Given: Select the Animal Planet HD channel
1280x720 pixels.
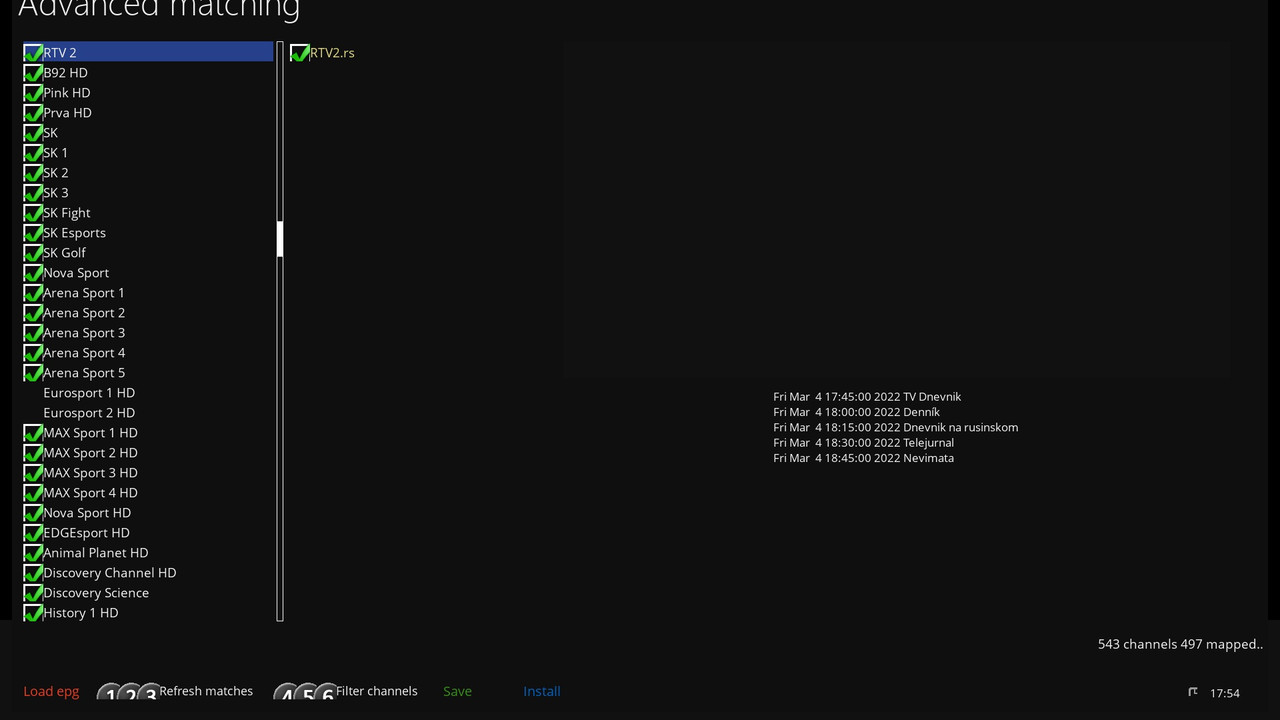Looking at the screenshot, I should pos(148,552).
